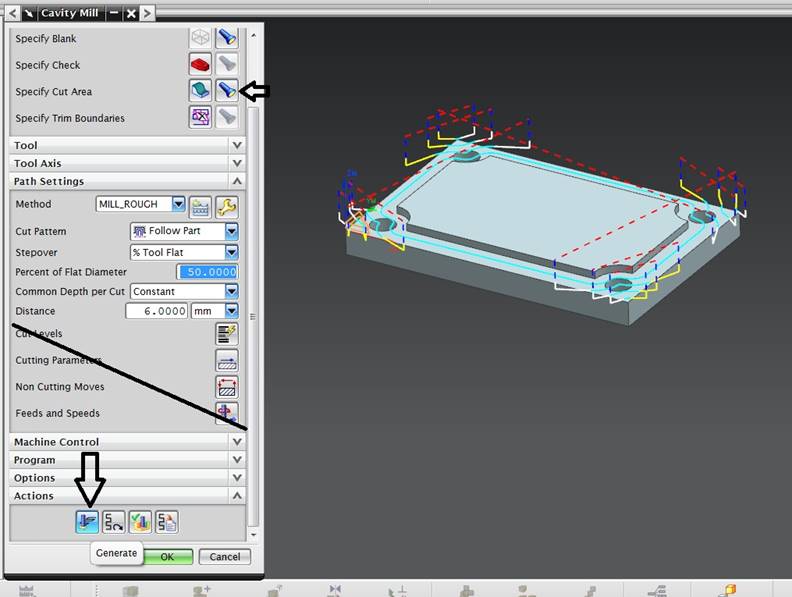The width and height of the screenshot is (792, 597).
Task: Open the Method MILL_ROUGH dropdown
Action: 178,204
